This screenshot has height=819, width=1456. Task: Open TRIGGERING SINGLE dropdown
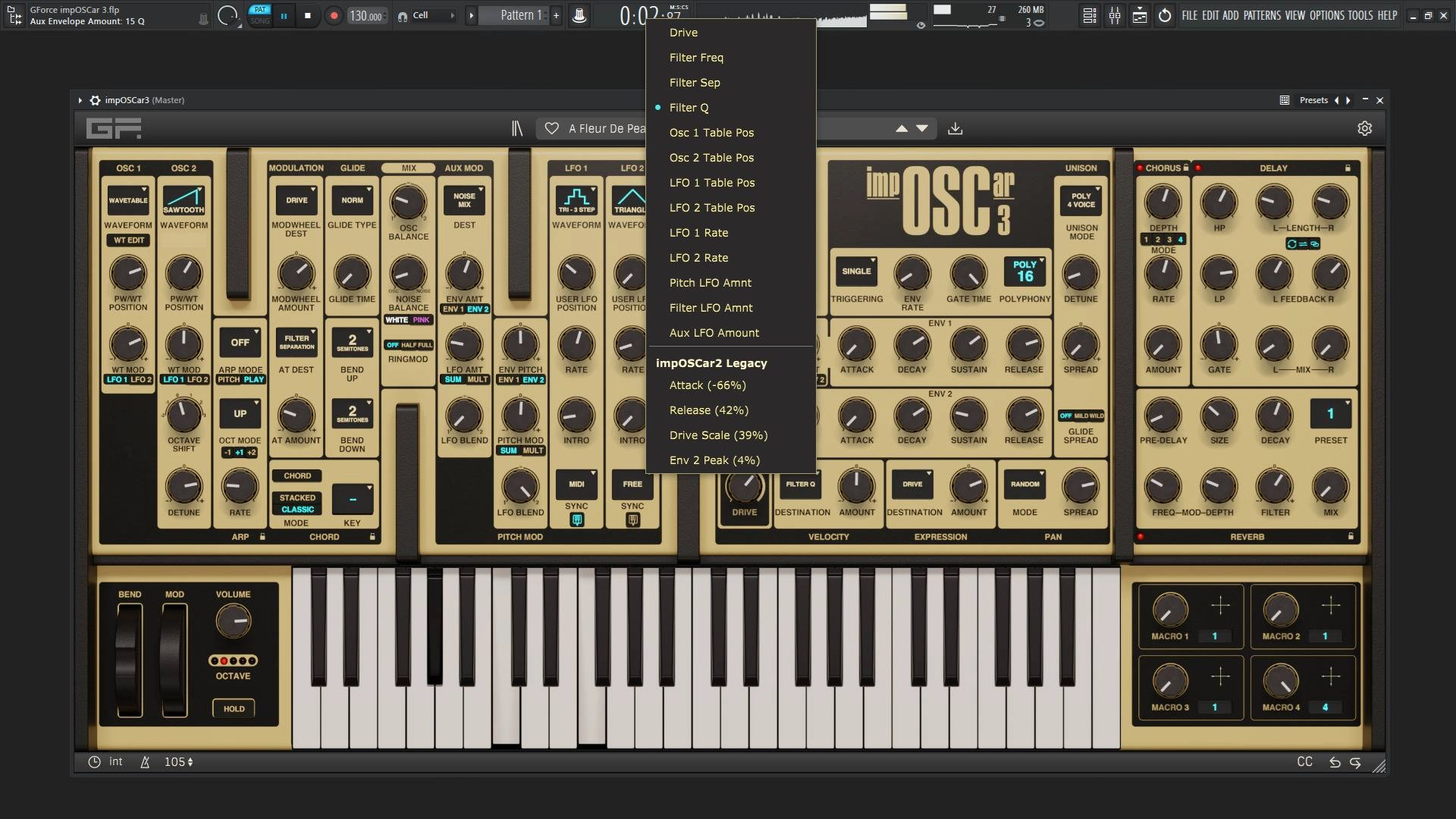pyautogui.click(x=857, y=271)
